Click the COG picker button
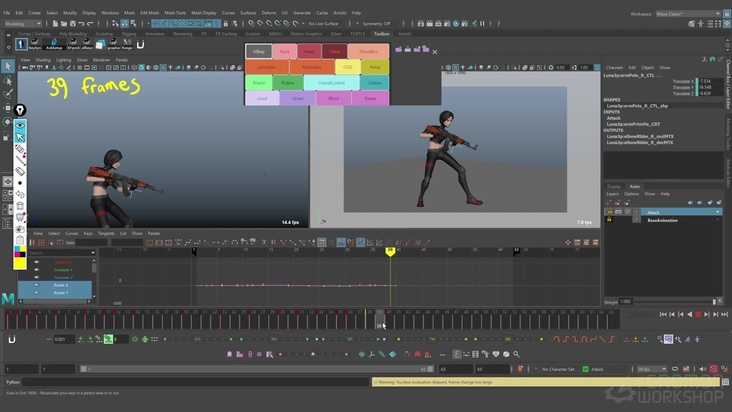 pyautogui.click(x=346, y=67)
